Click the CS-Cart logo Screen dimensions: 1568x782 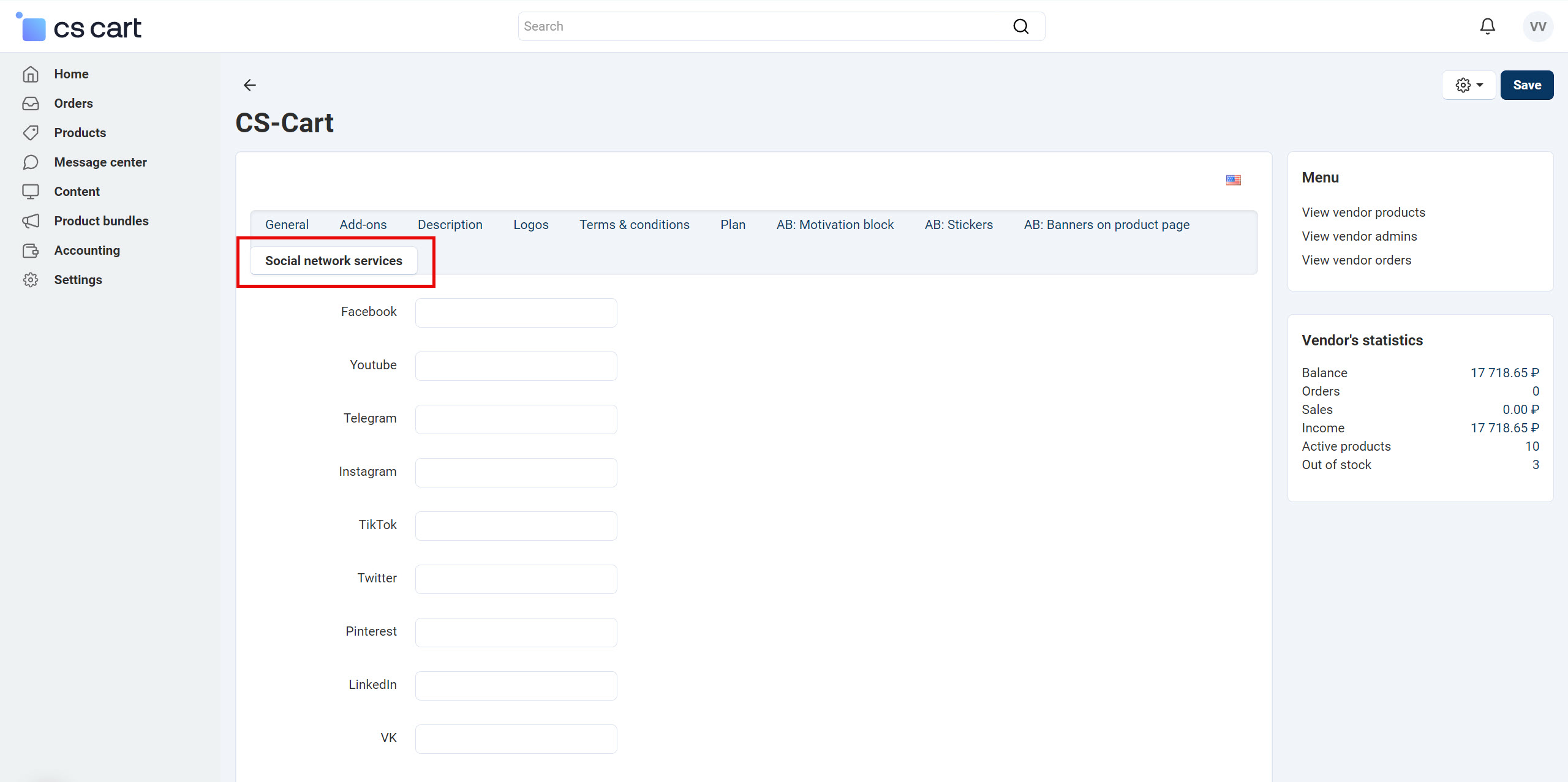(78, 28)
